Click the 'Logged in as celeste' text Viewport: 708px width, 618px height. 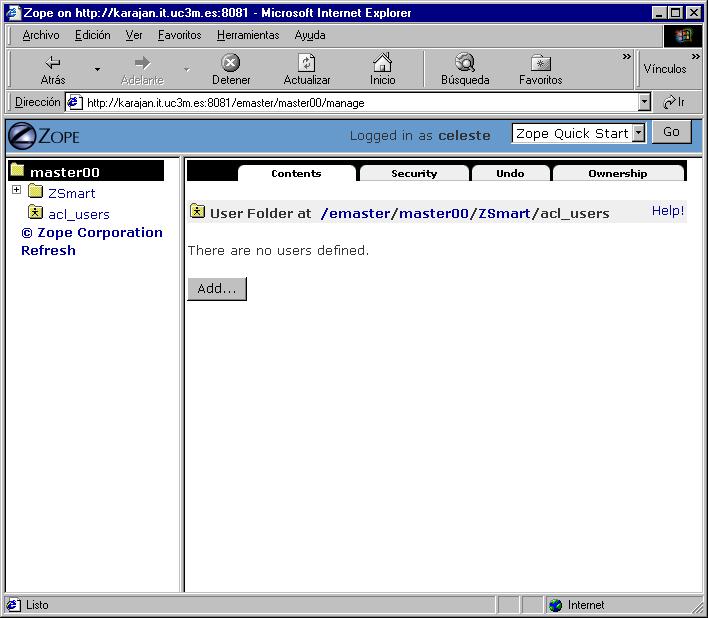[420, 135]
